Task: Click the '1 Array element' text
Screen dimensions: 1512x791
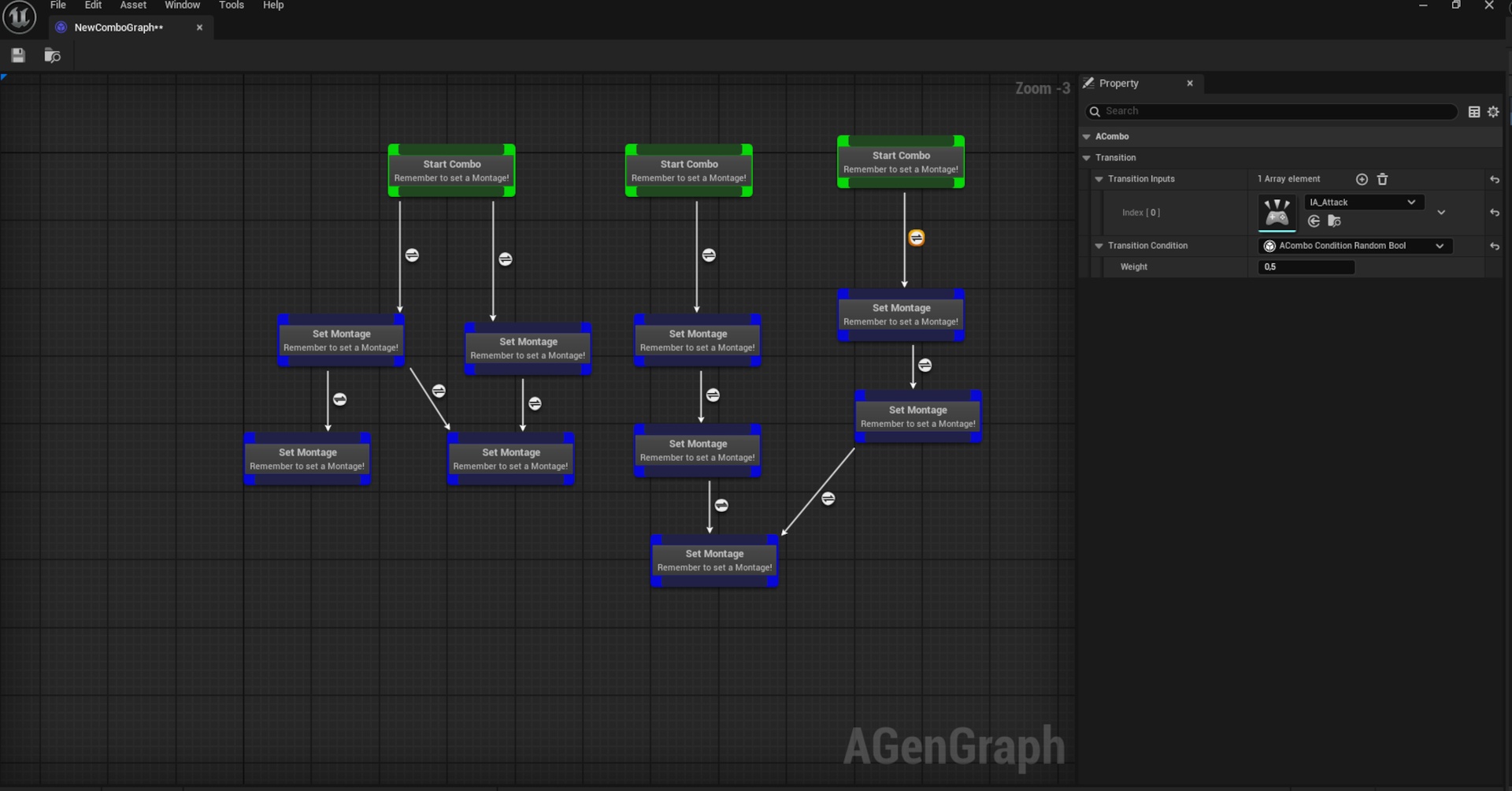Action: click(1288, 179)
